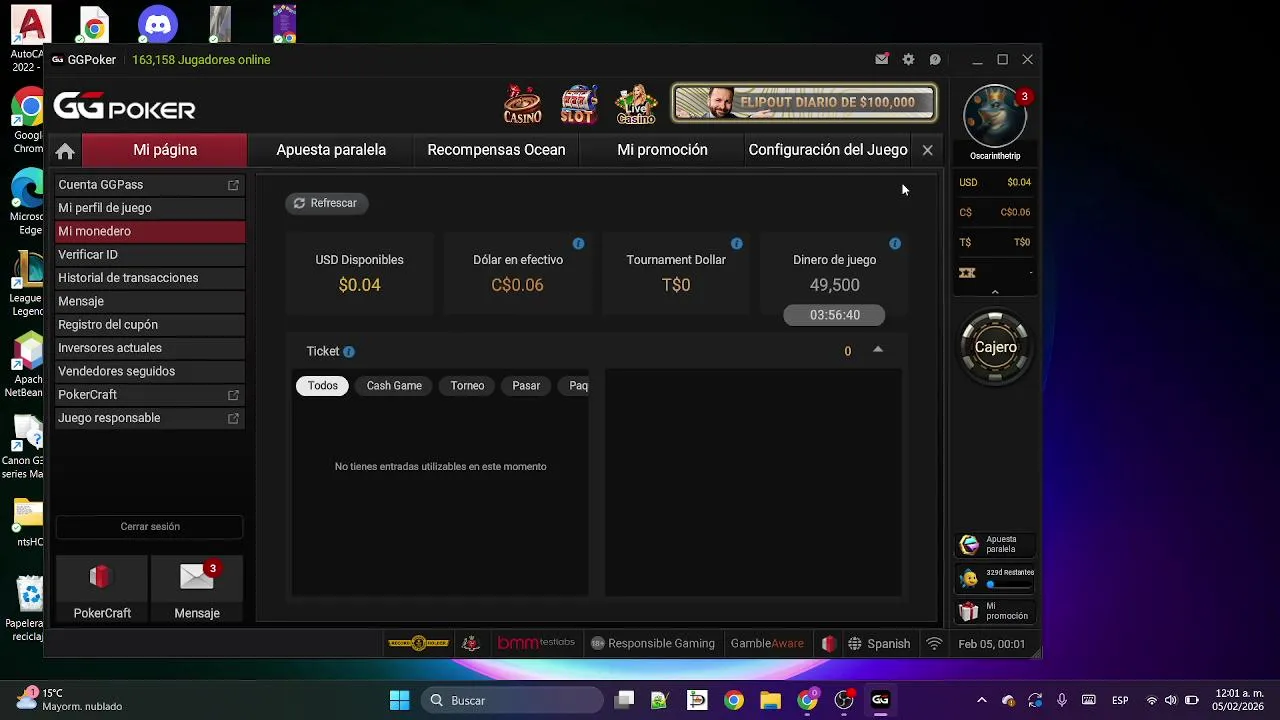Open the PokerCraft red cube shortcut

point(101,590)
